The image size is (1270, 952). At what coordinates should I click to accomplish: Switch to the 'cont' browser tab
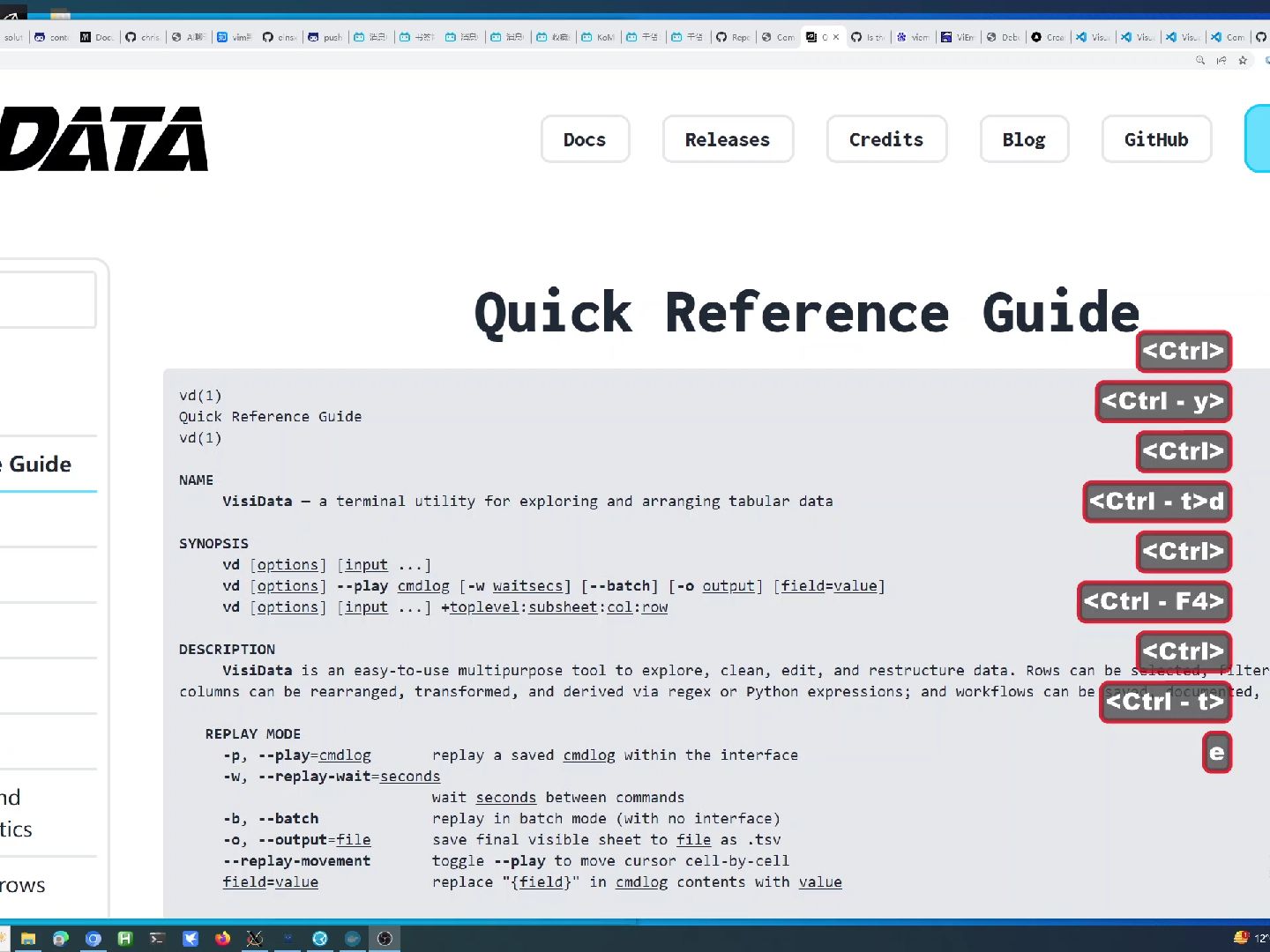point(51,37)
